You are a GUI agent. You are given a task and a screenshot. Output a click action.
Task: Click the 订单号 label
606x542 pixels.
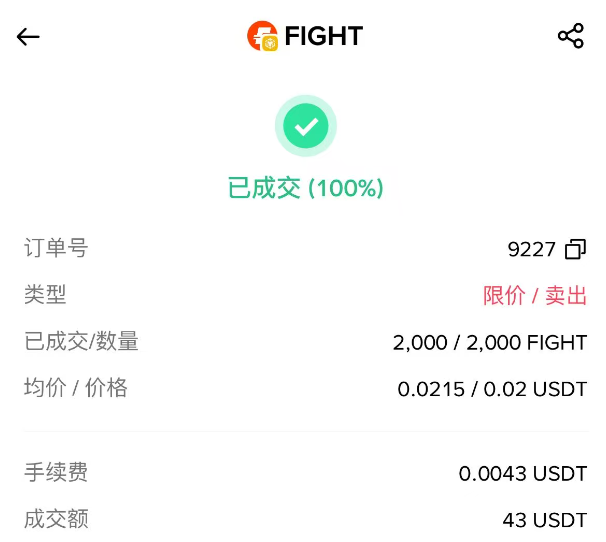(x=56, y=248)
